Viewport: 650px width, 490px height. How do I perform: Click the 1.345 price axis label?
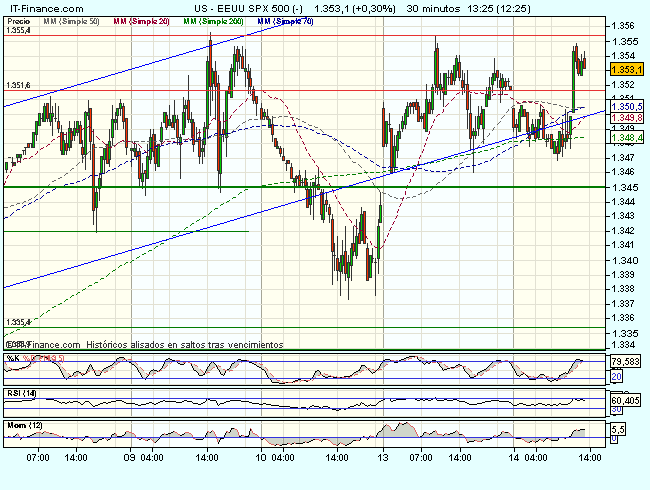tap(623, 188)
